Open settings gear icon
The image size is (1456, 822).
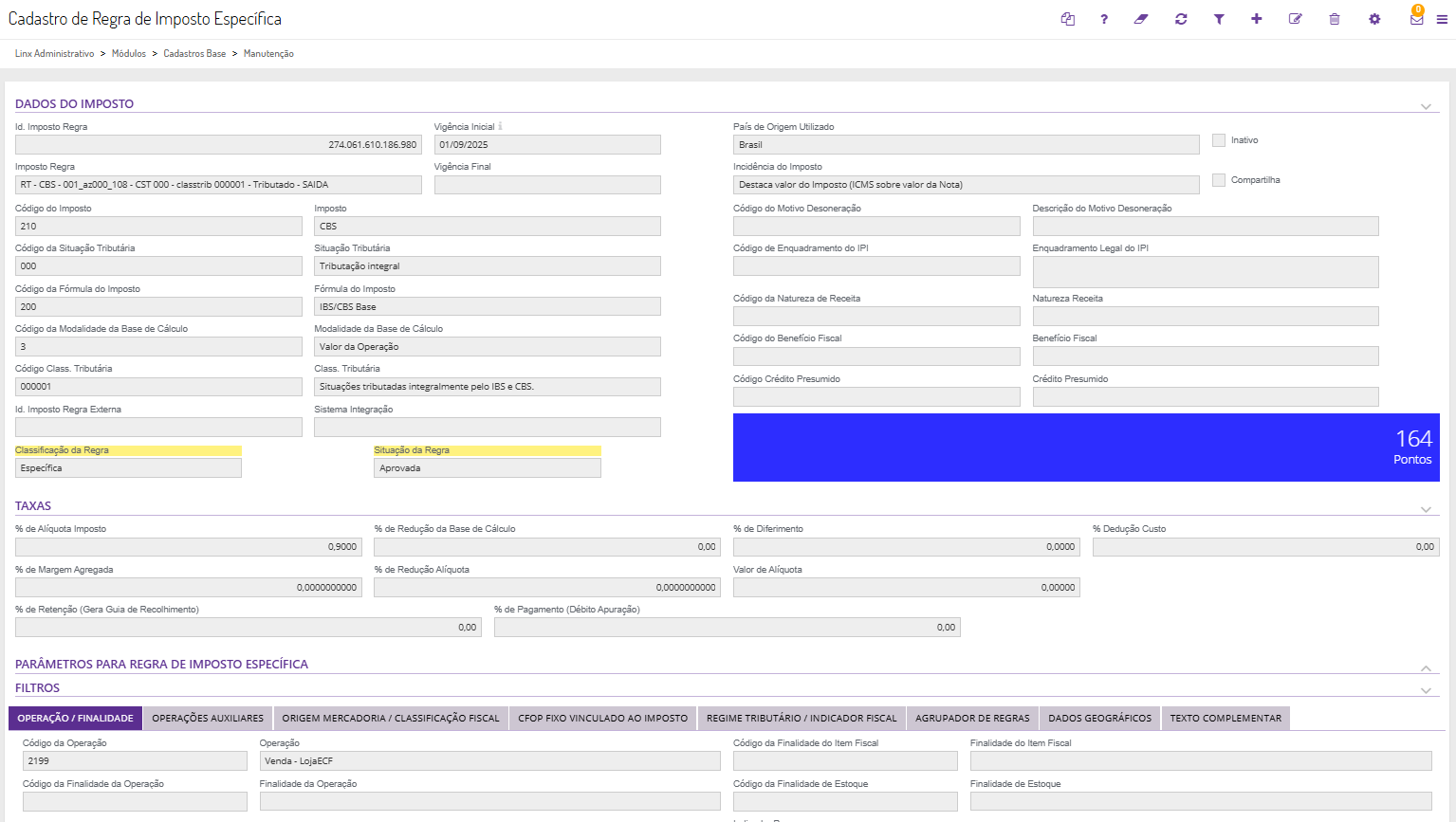click(1374, 19)
